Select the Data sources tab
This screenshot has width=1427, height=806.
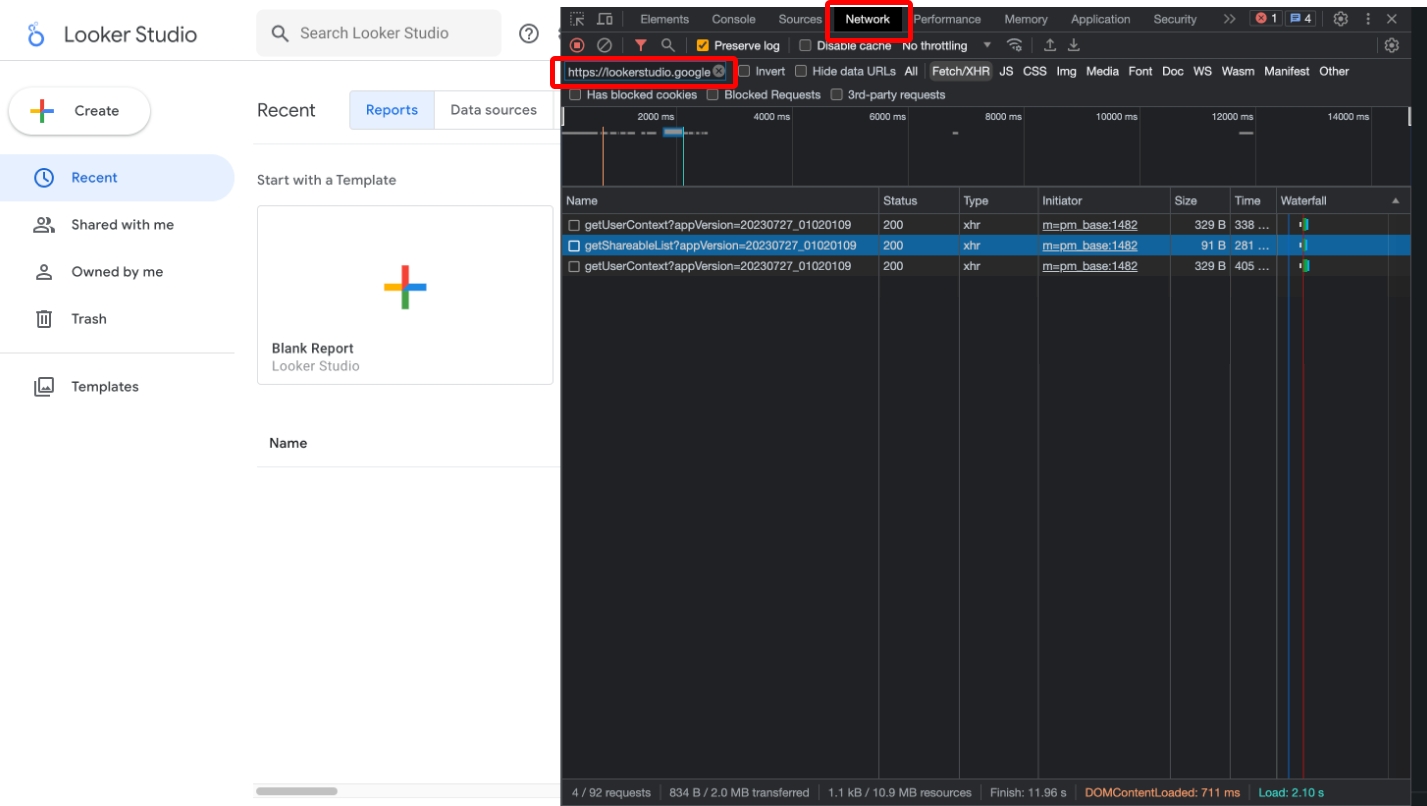(x=494, y=110)
